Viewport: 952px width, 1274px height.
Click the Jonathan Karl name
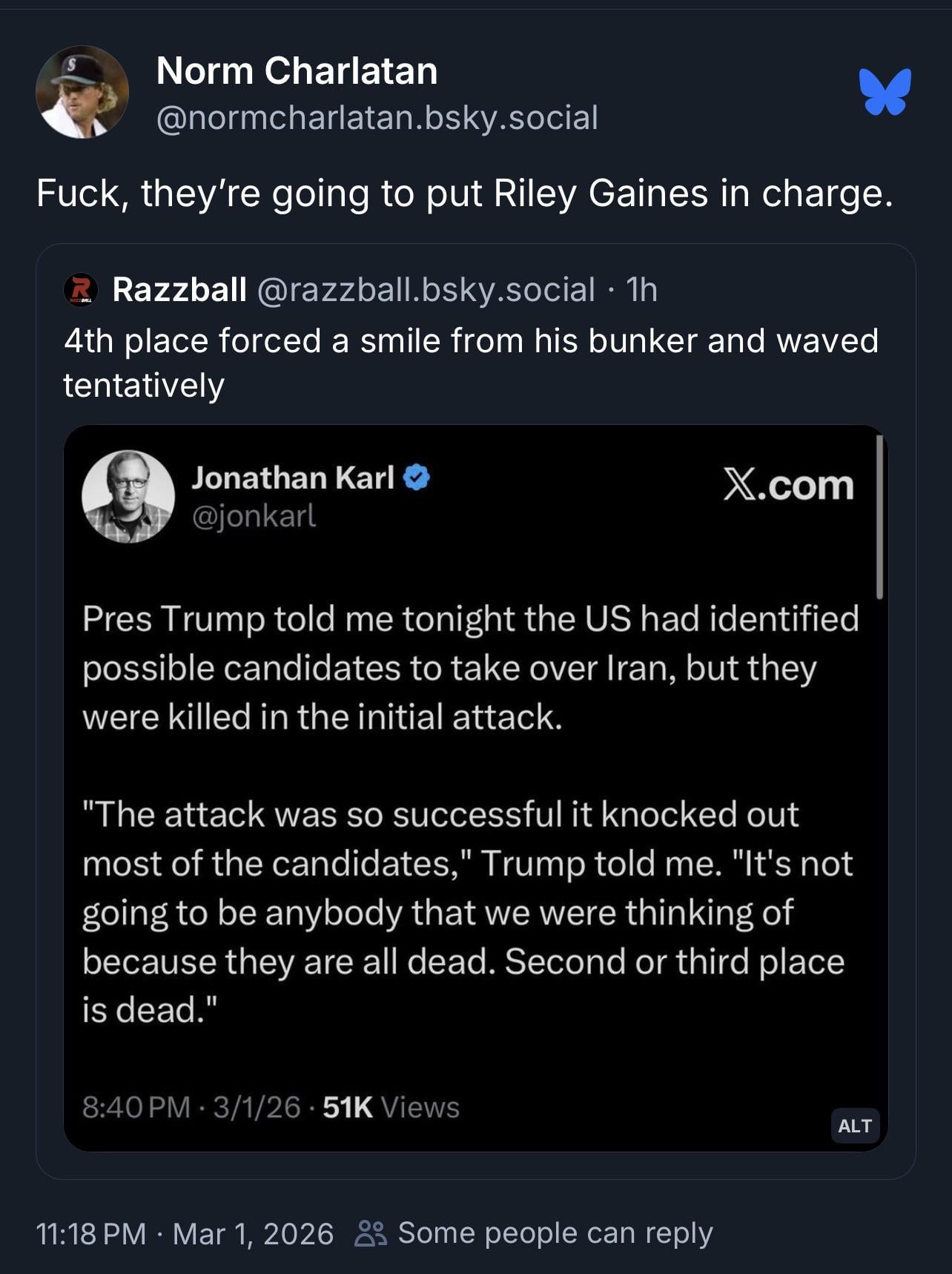293,478
